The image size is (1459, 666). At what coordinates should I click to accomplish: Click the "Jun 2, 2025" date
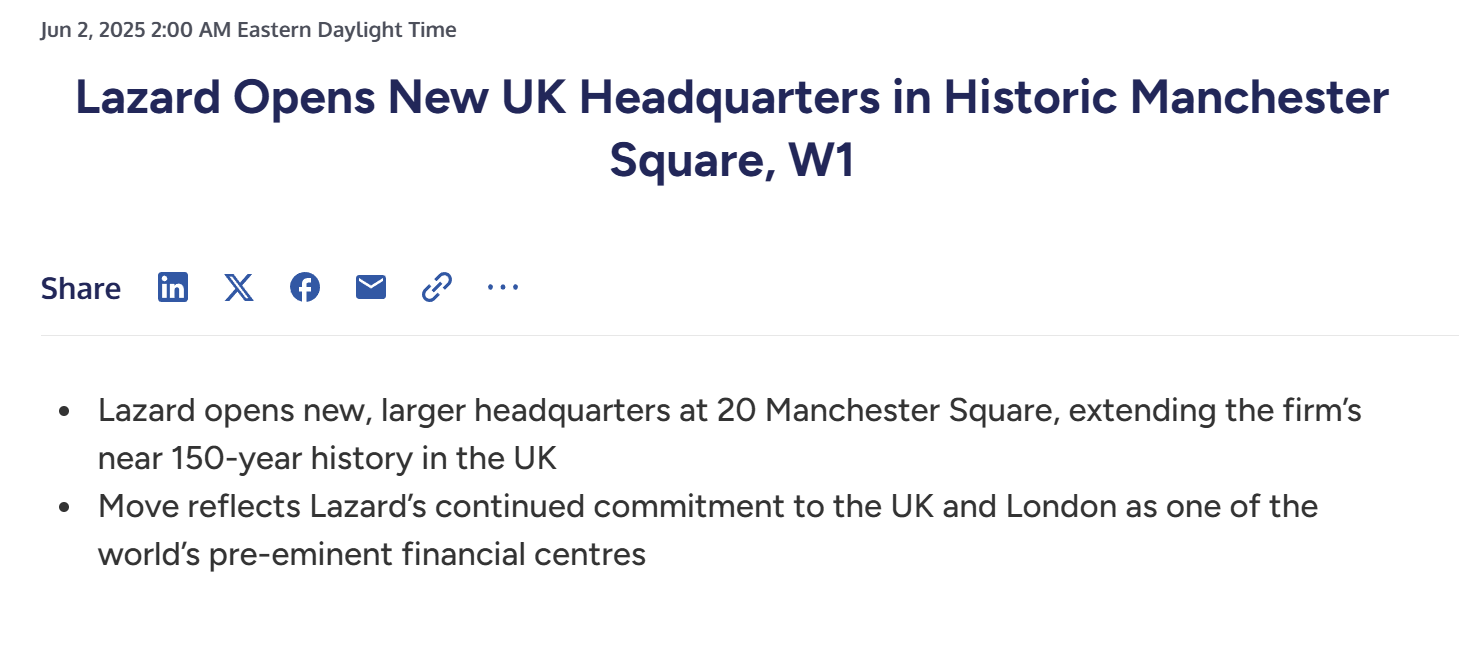pos(92,30)
